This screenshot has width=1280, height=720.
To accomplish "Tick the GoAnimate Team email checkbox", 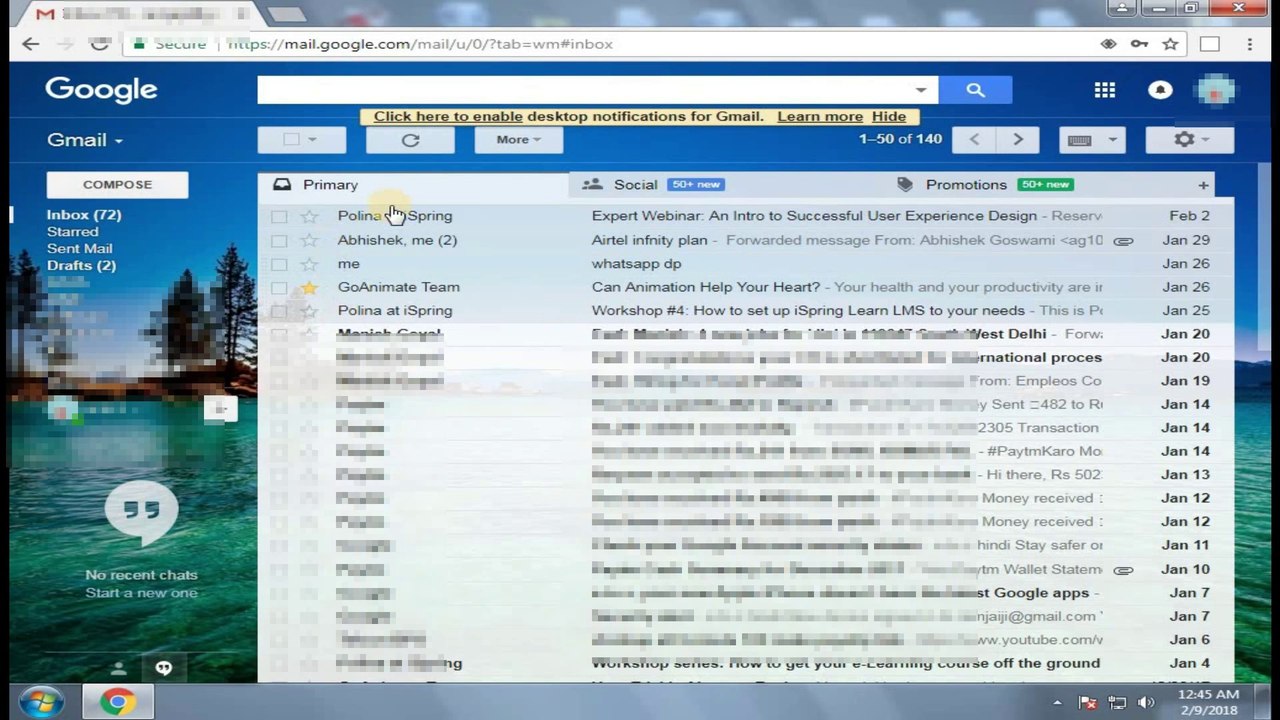I will click(279, 287).
